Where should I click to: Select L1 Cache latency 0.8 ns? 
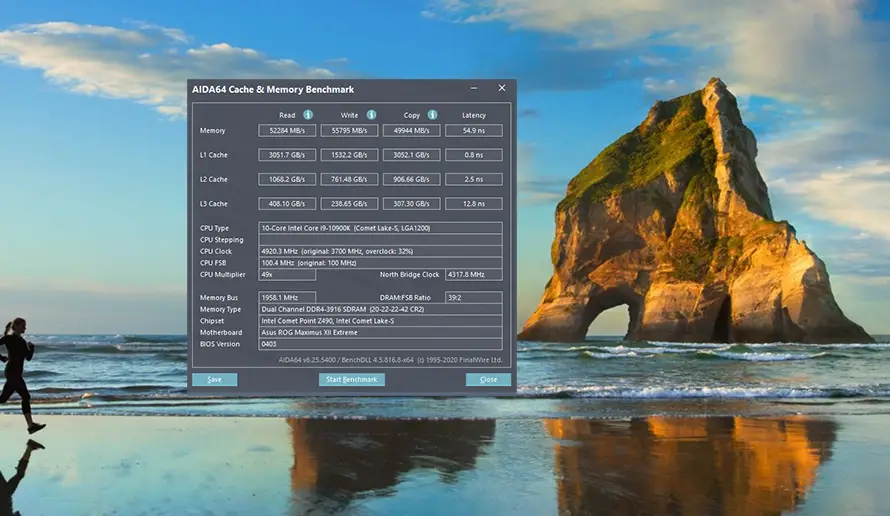474,155
